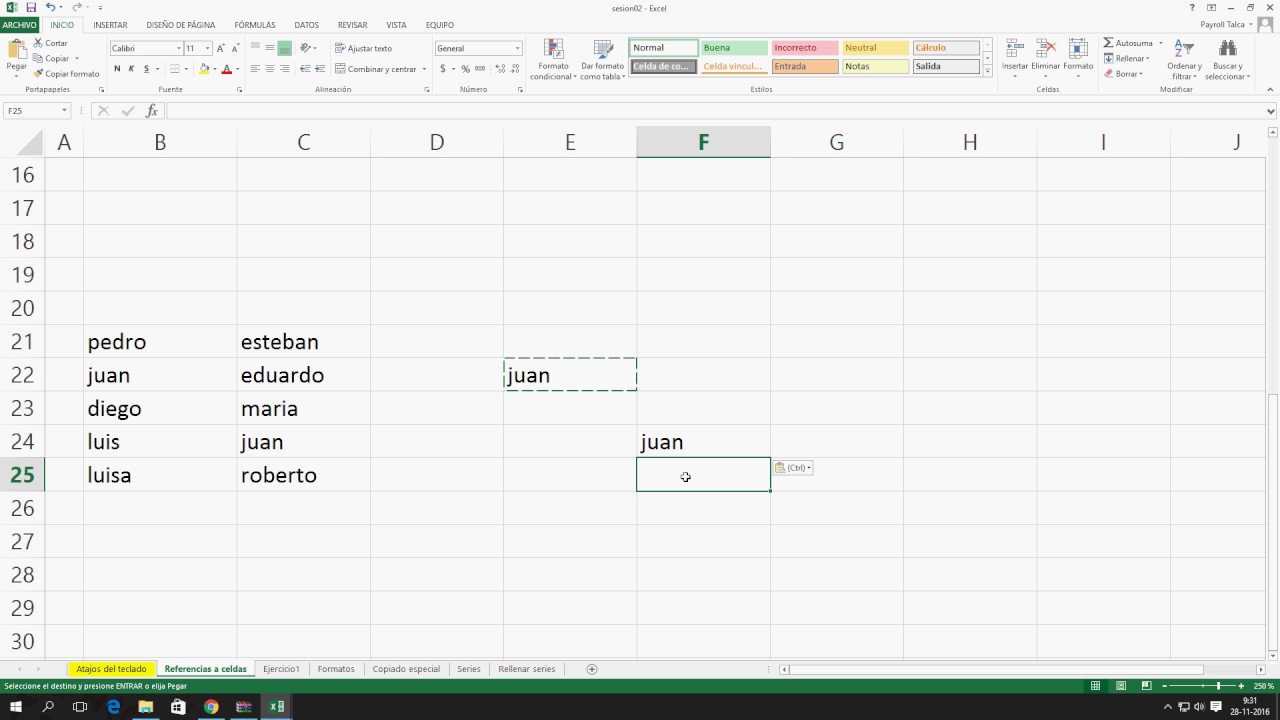Click the Pegar paste icon

pos(16,50)
